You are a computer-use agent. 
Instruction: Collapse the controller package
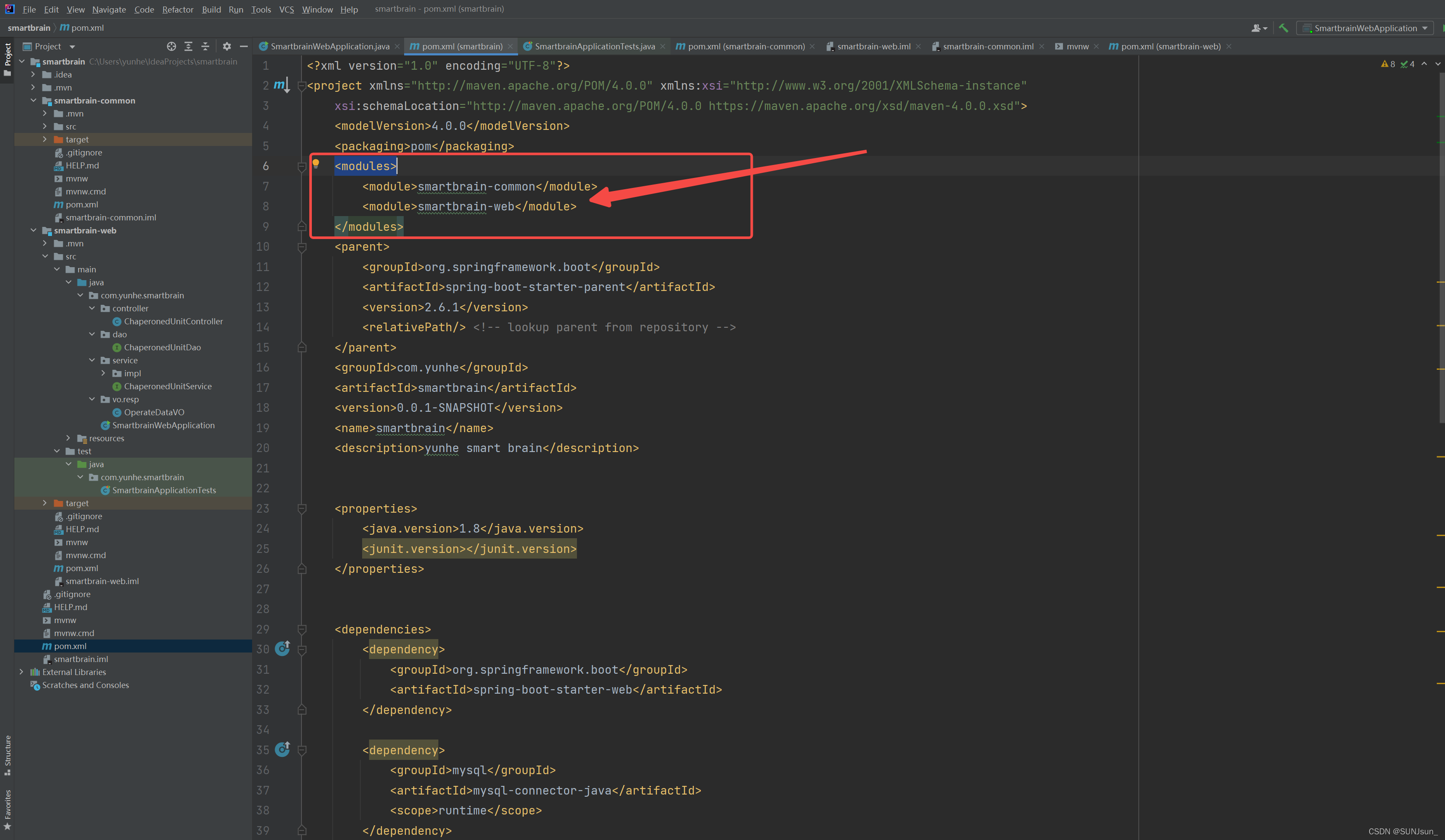coord(92,308)
